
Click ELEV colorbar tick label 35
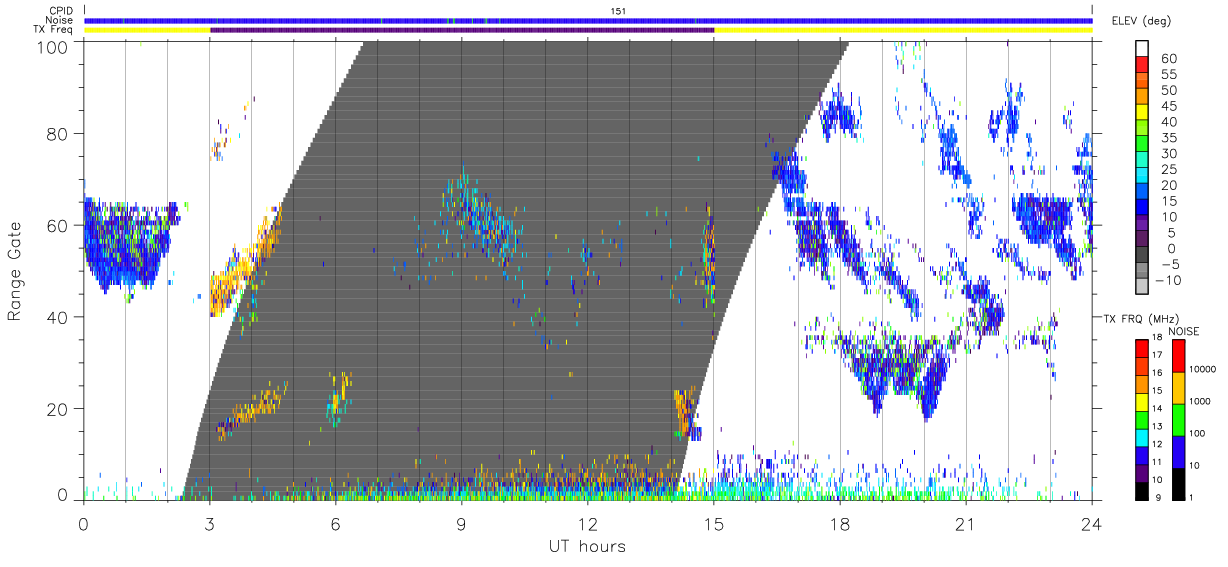click(1167, 137)
